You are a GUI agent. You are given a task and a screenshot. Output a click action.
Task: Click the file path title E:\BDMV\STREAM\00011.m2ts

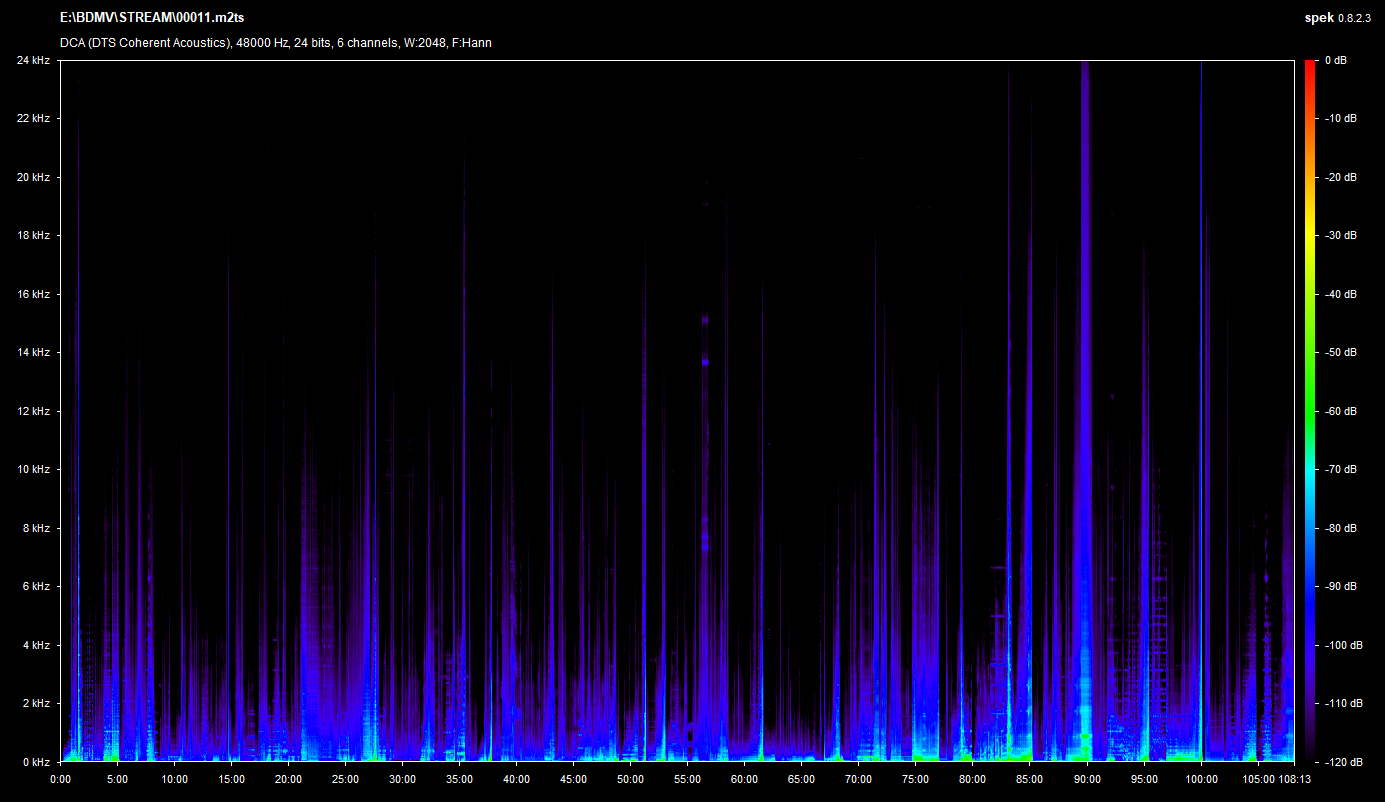(151, 17)
